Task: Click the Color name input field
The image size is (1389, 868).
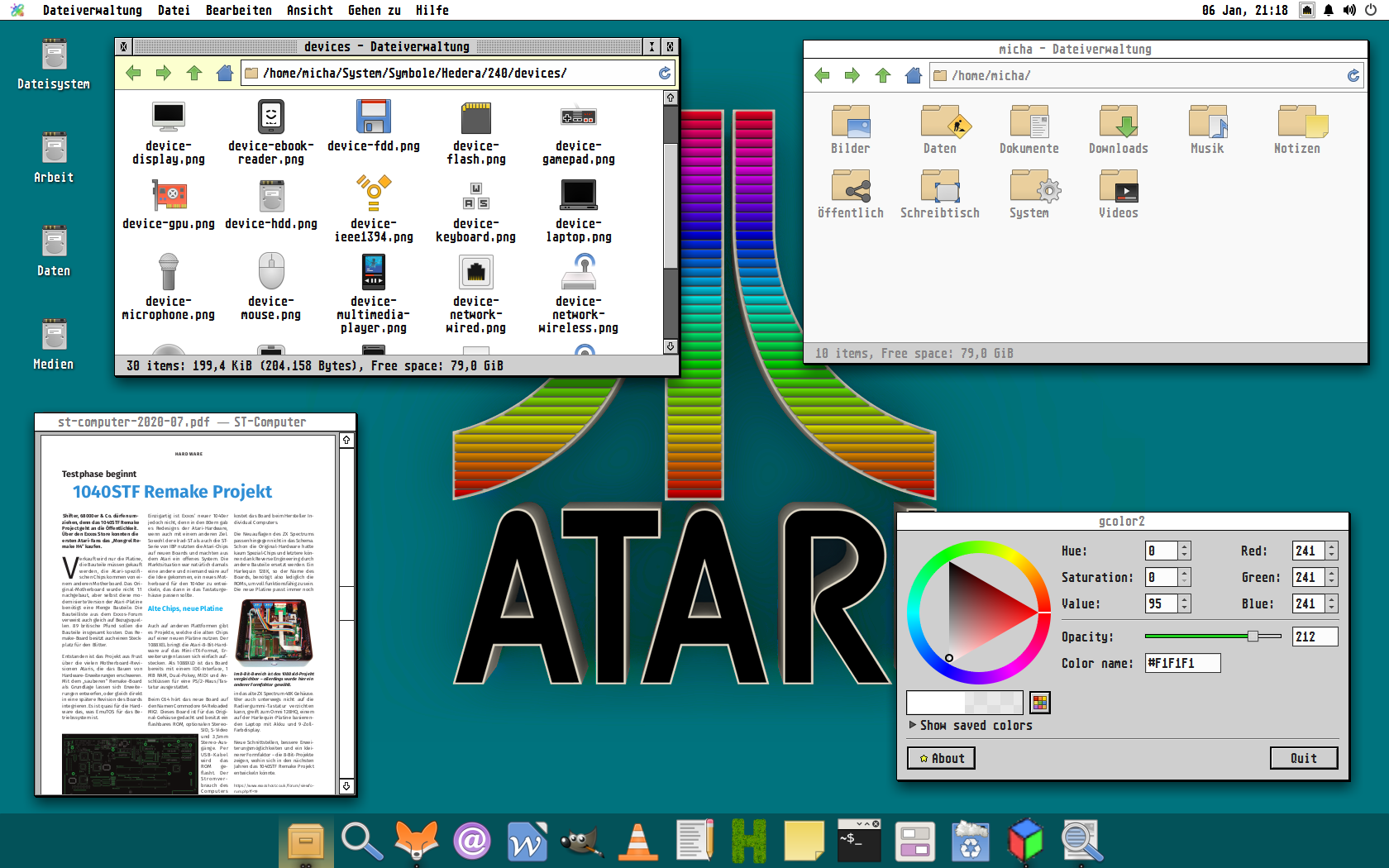Action: tap(1182, 663)
